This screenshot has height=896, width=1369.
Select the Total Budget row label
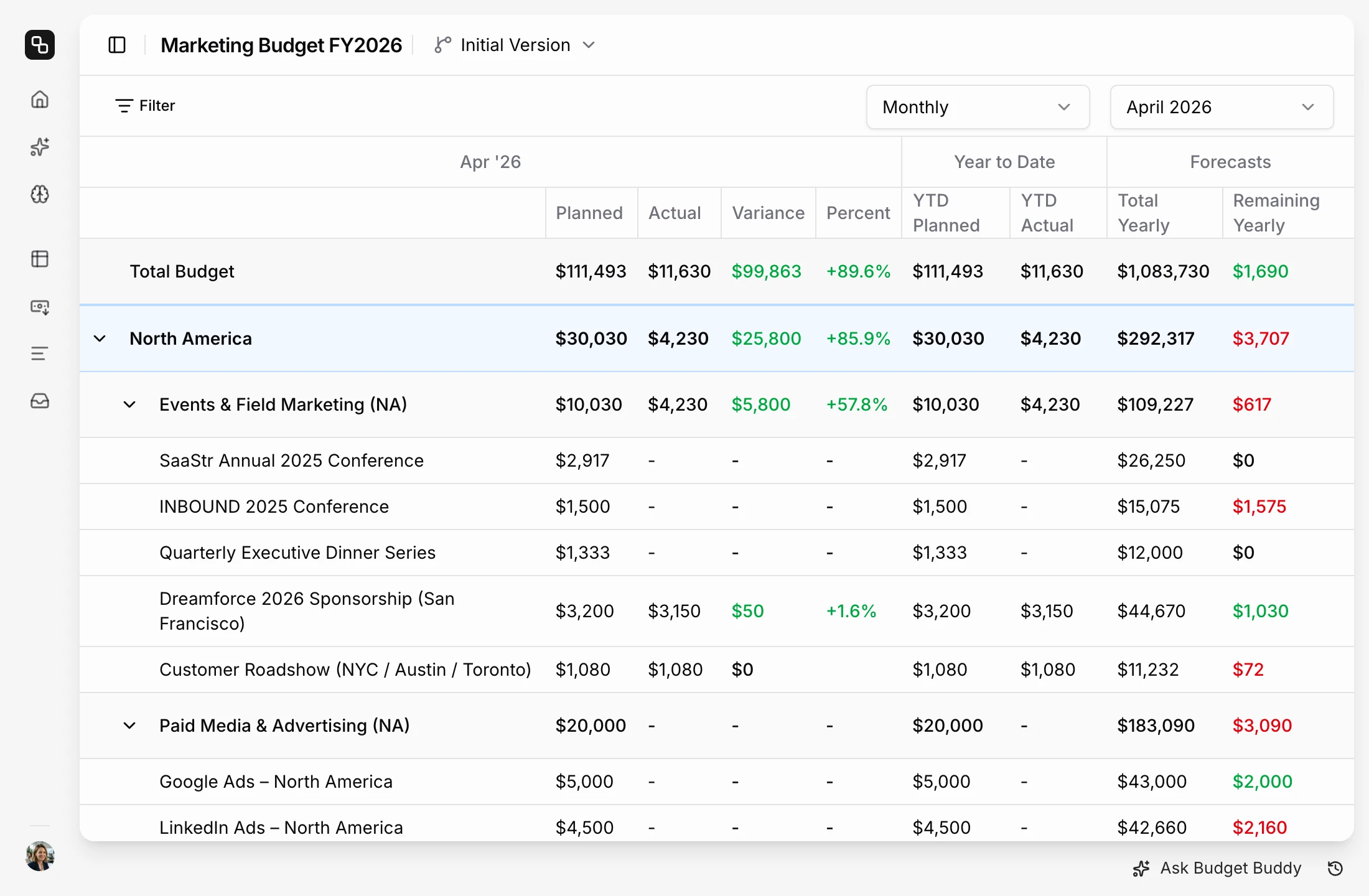click(182, 271)
